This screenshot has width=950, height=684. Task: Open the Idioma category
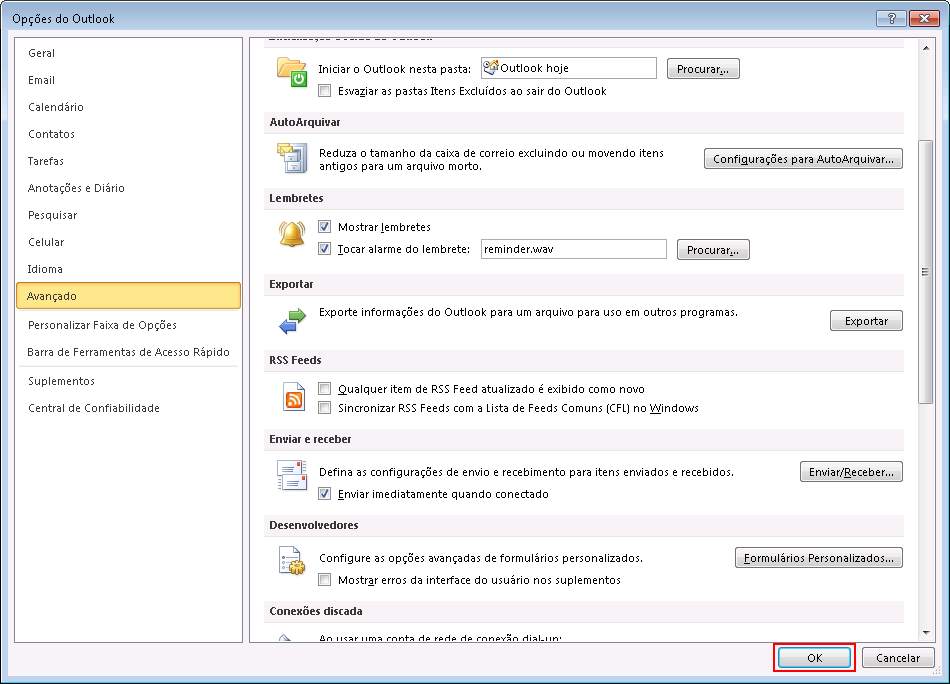128,269
